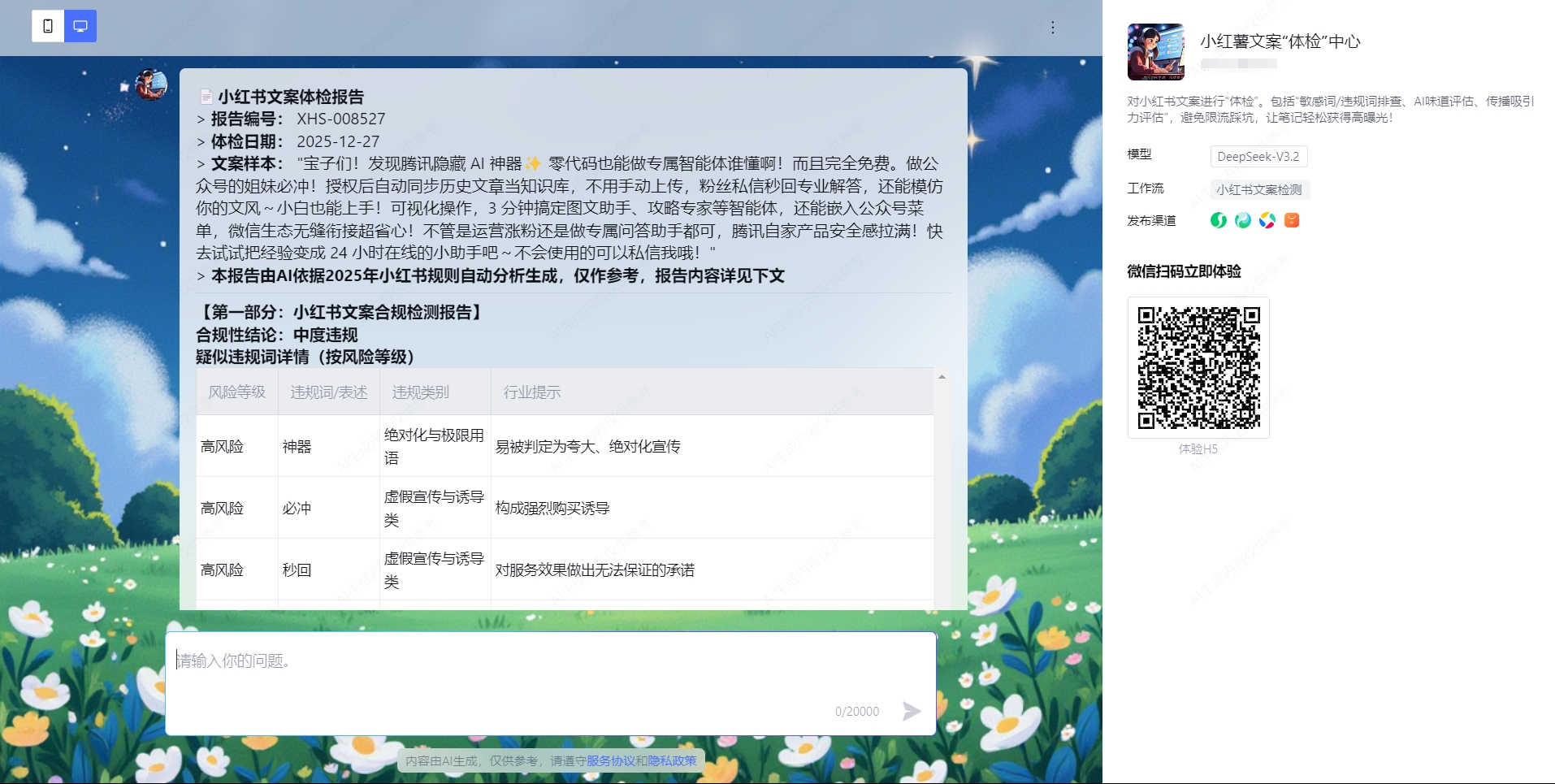Screen dimensions: 1555x784
Task: Switch to mobile phone preview
Action: point(48,26)
